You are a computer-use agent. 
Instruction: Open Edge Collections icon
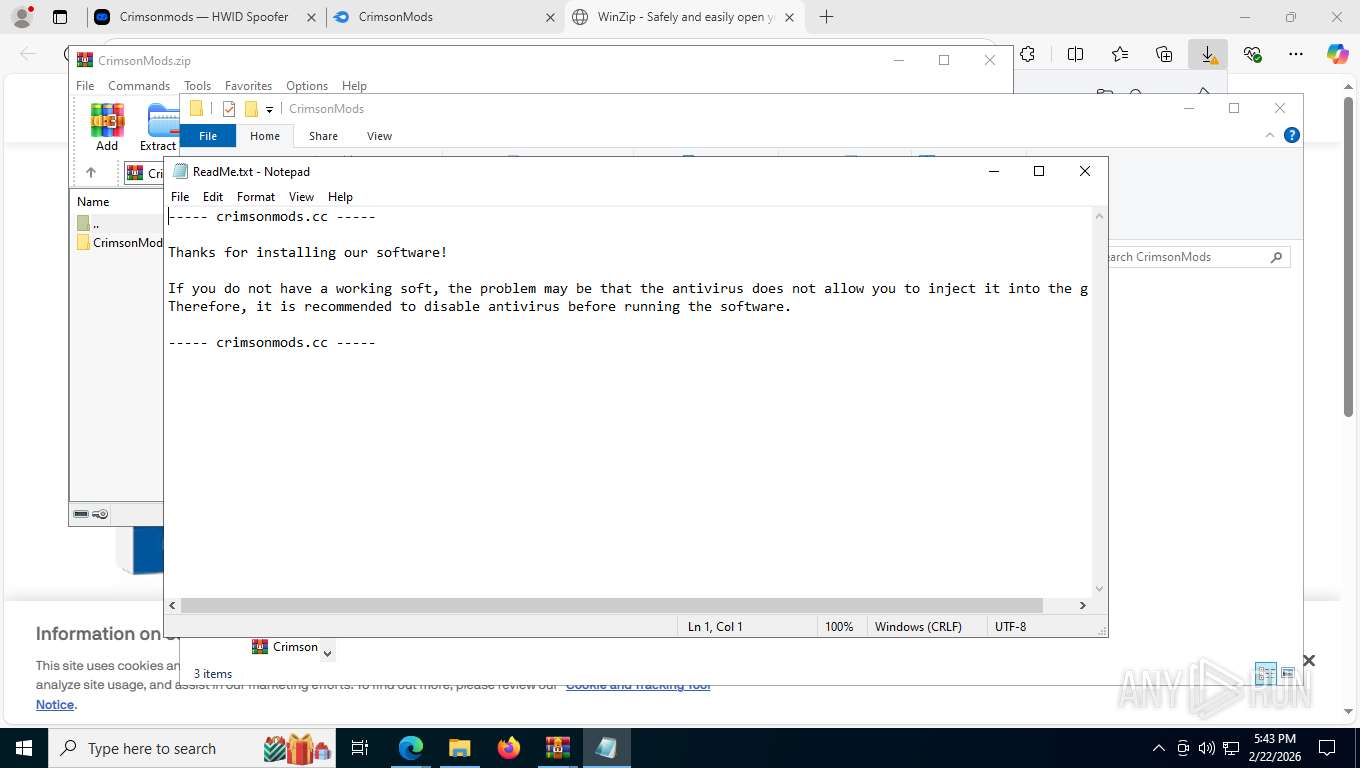[x=1164, y=54]
